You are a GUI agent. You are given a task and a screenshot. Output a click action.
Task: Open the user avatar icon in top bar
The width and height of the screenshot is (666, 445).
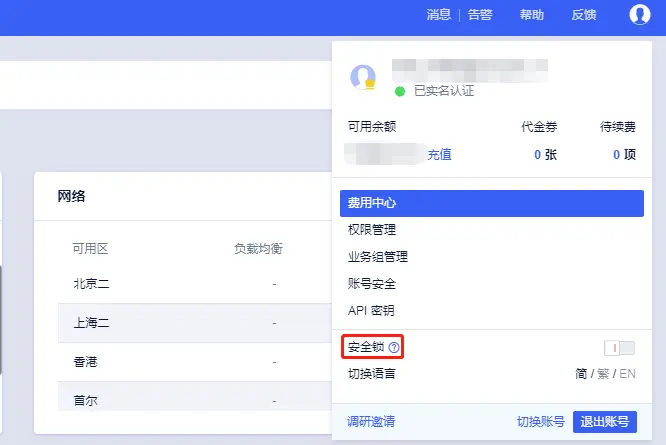pyautogui.click(x=640, y=14)
